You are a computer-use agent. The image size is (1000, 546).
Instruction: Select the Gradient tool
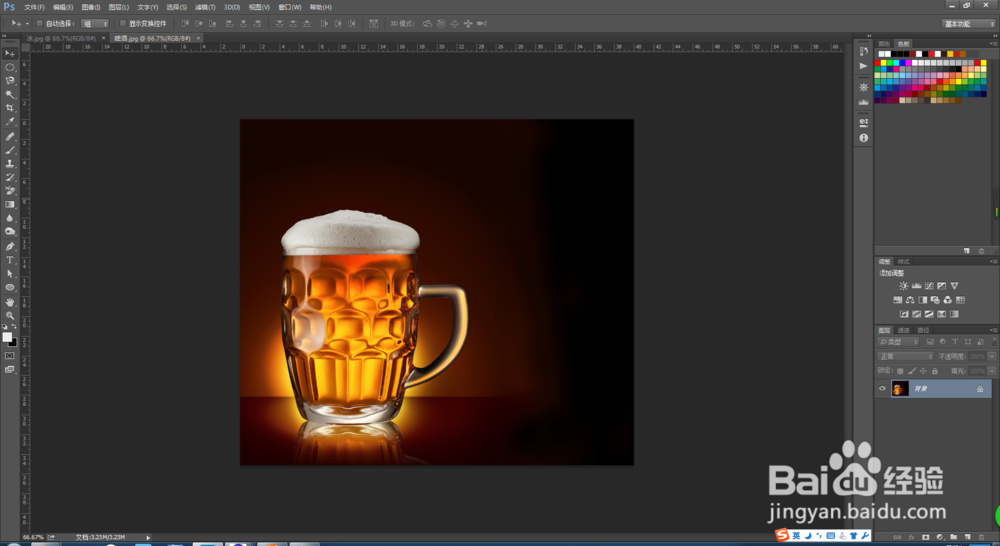10,205
